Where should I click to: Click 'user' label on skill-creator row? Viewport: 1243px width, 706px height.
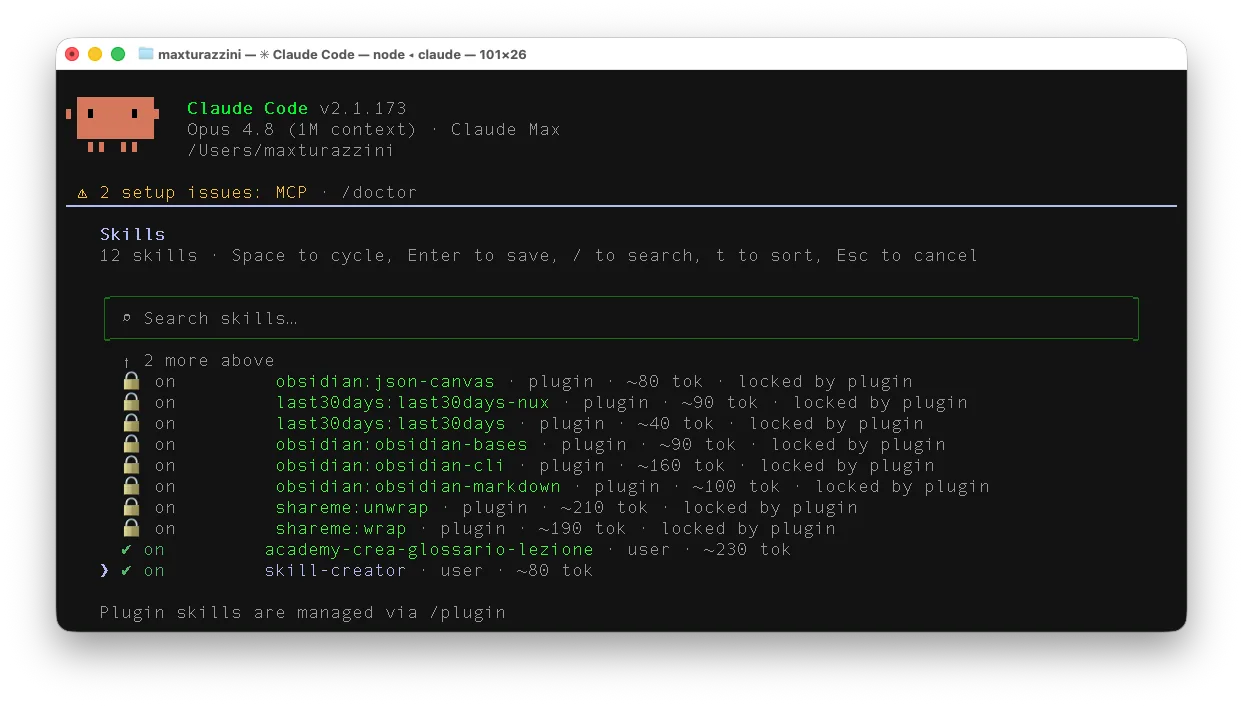(462, 570)
